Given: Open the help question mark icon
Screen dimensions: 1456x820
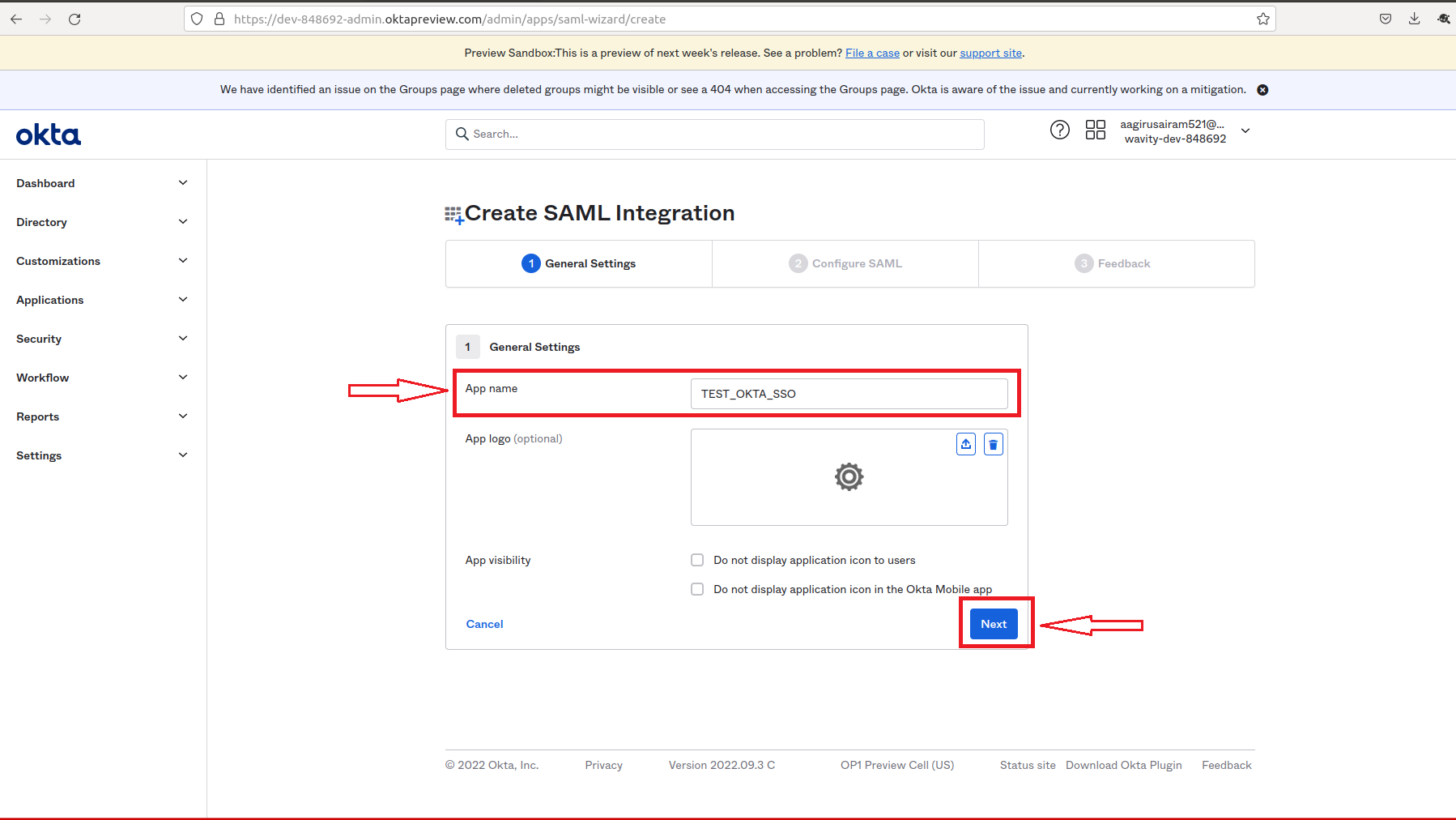Looking at the screenshot, I should pos(1059,130).
